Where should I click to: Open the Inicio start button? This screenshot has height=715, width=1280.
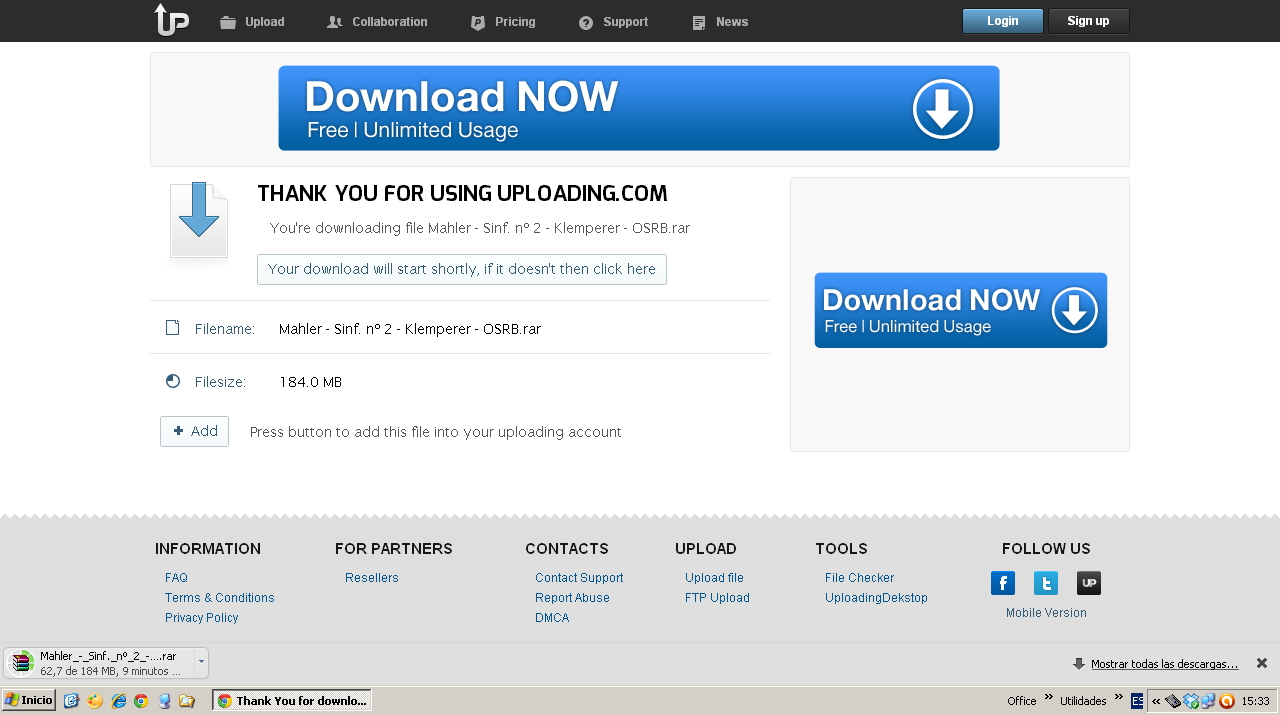(x=28, y=700)
